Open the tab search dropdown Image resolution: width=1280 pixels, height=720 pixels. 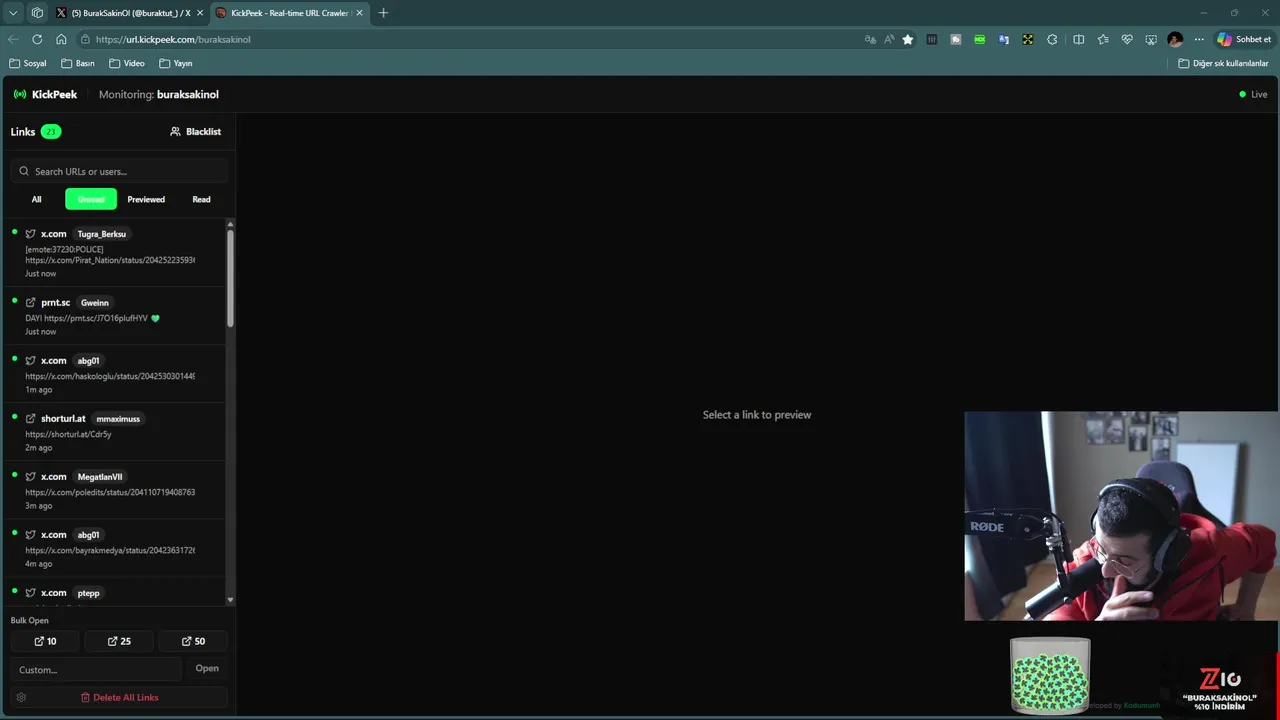[13, 13]
